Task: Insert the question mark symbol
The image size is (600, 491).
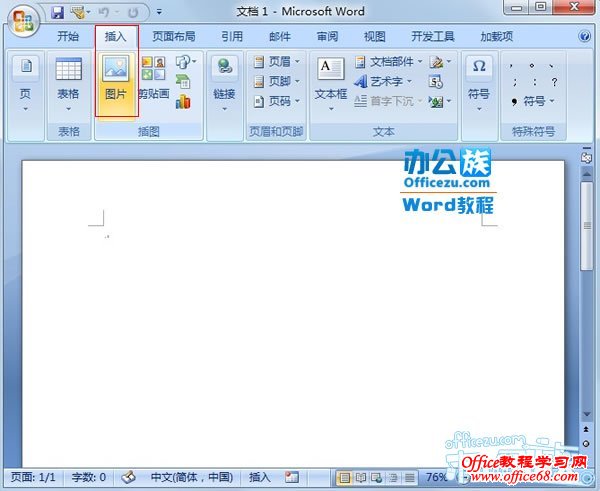Action: [x=554, y=82]
